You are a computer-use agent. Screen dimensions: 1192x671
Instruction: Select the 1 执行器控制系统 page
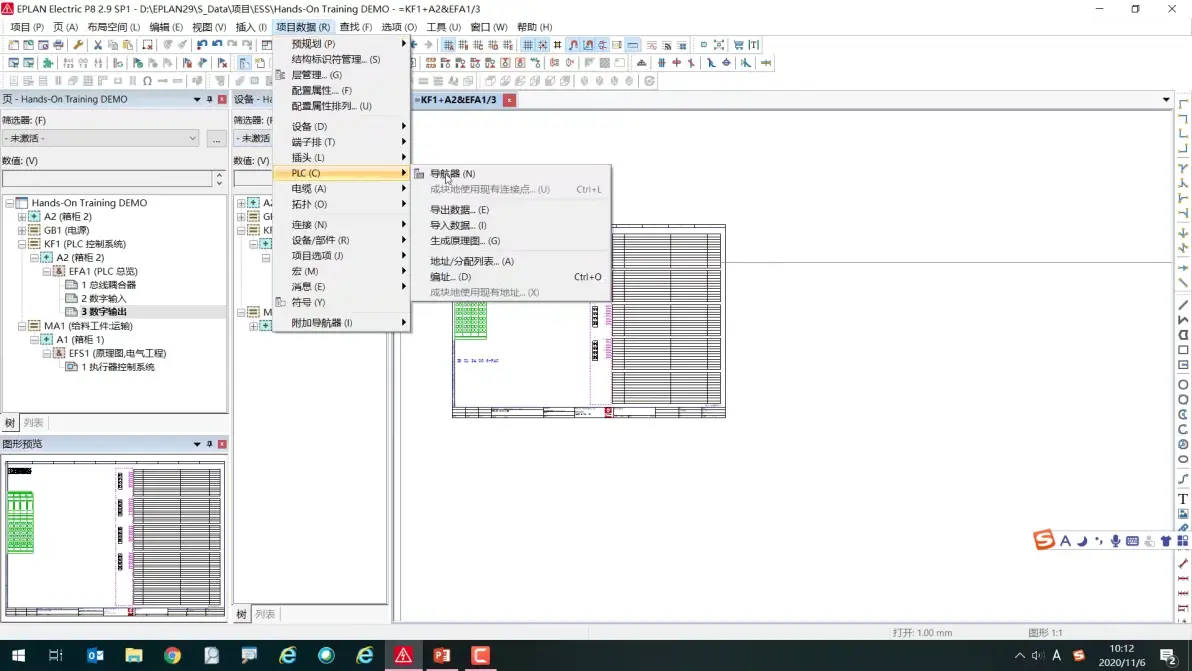[x=118, y=367]
